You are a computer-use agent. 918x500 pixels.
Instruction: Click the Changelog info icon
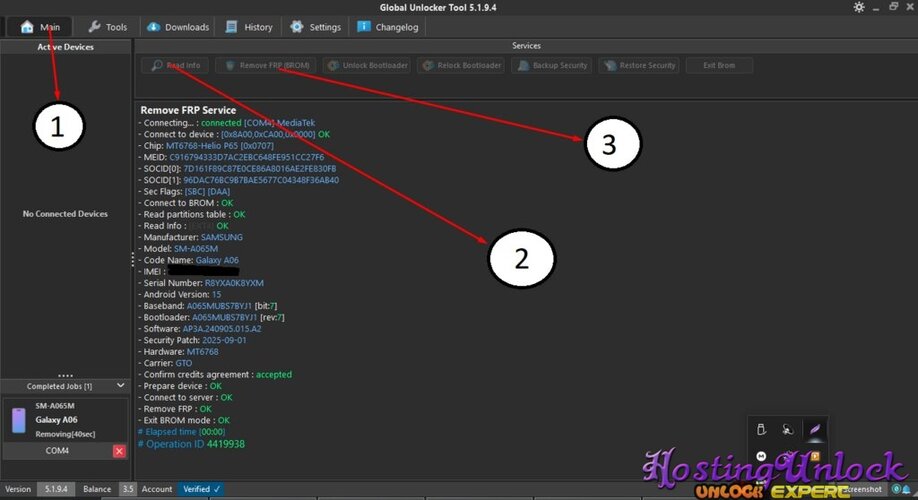tap(364, 26)
